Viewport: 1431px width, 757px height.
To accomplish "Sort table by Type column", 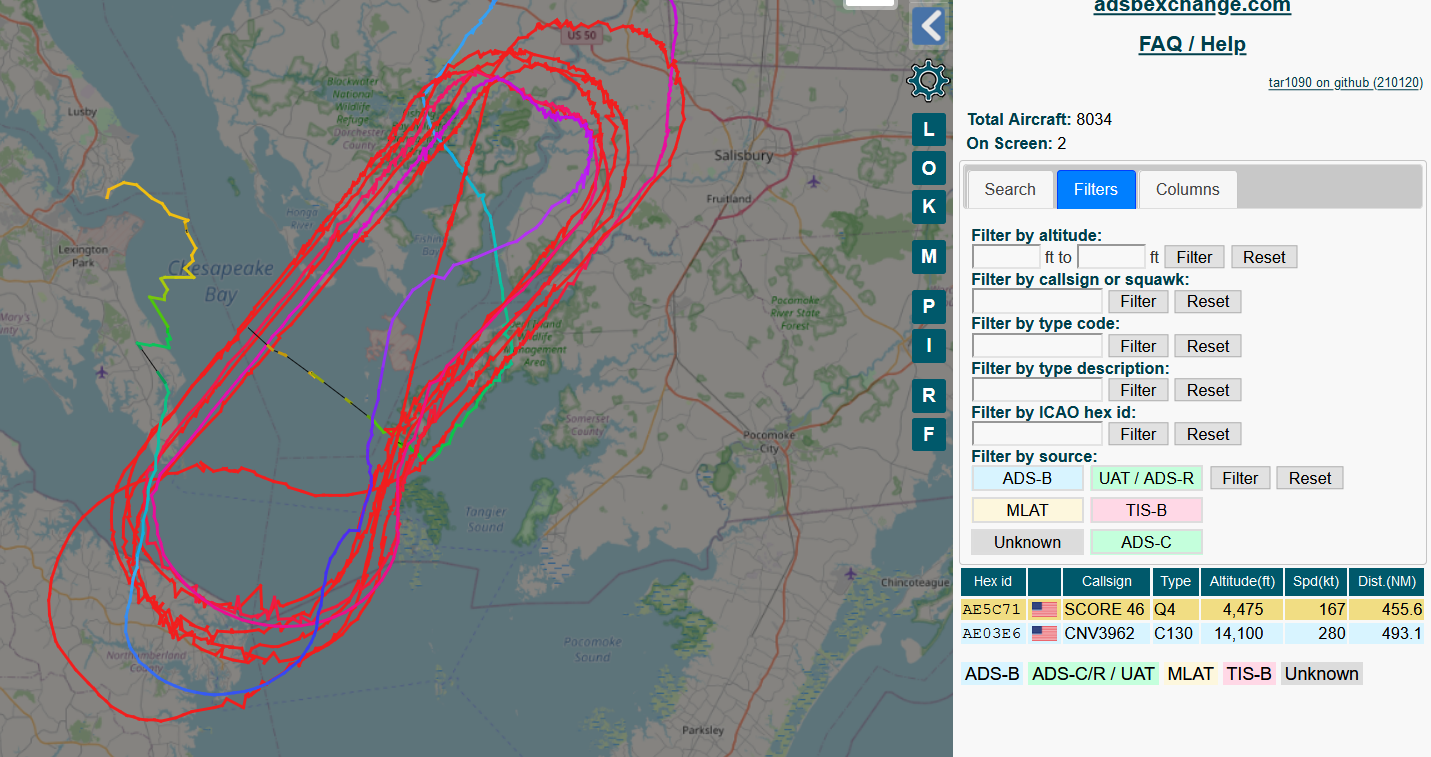I will click(1176, 581).
